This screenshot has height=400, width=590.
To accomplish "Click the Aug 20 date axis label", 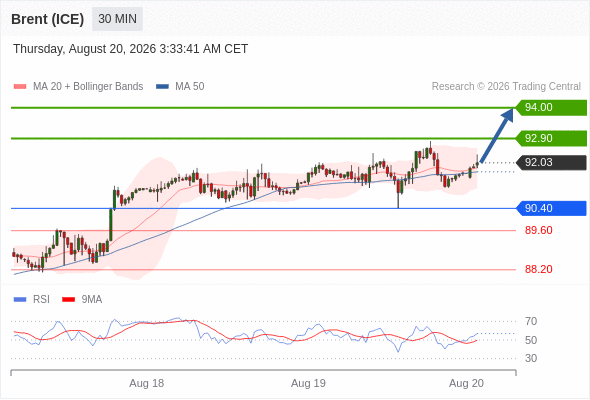I will tap(466, 383).
